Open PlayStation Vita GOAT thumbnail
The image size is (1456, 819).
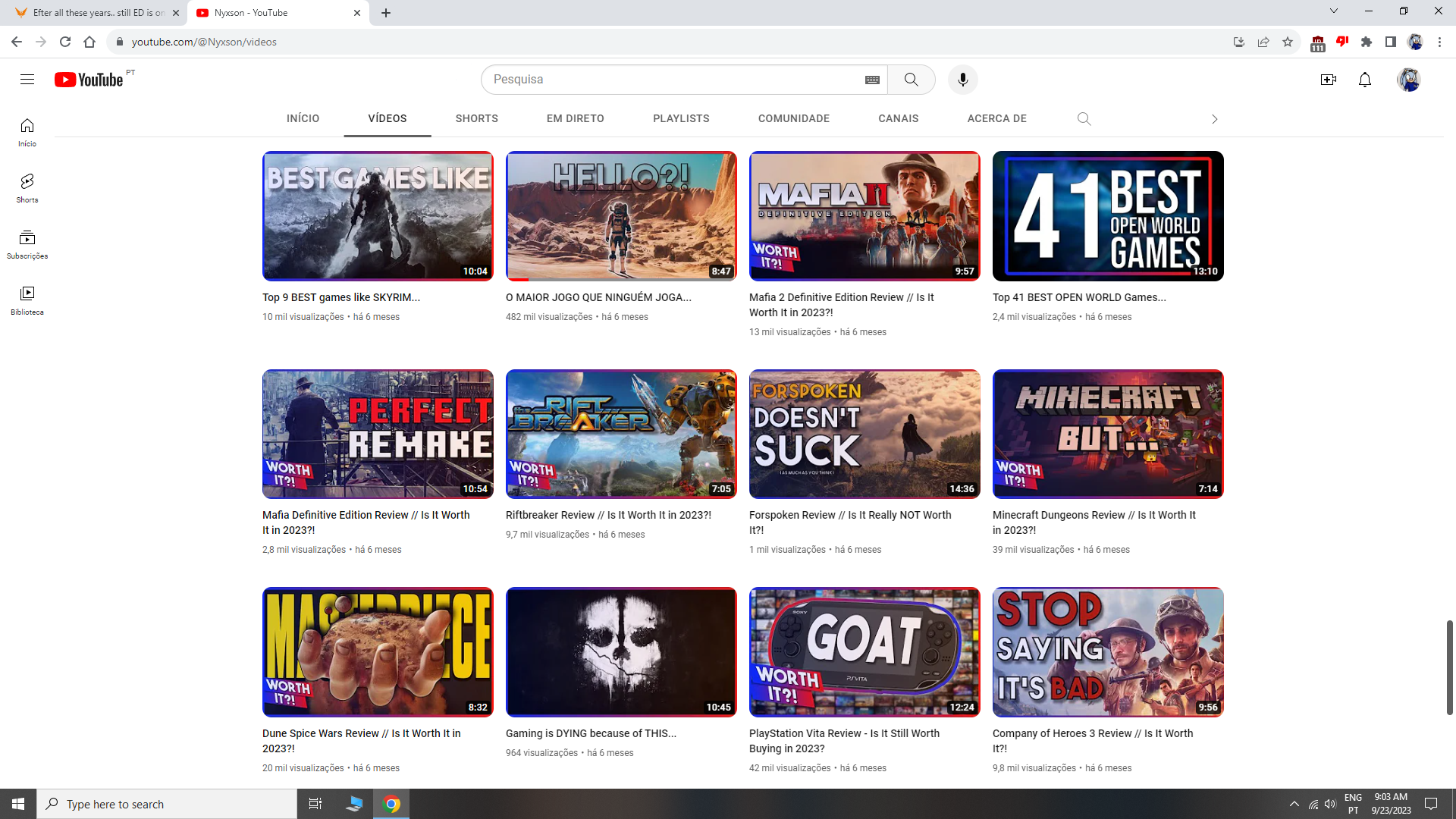[x=864, y=652]
